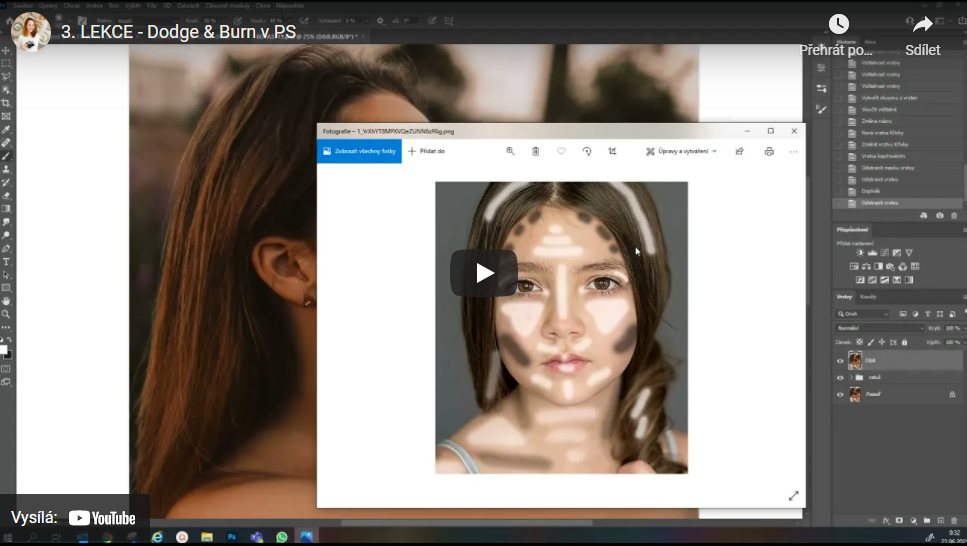Click "Přidat do" in Photos window
967x546 pixels.
coord(426,151)
